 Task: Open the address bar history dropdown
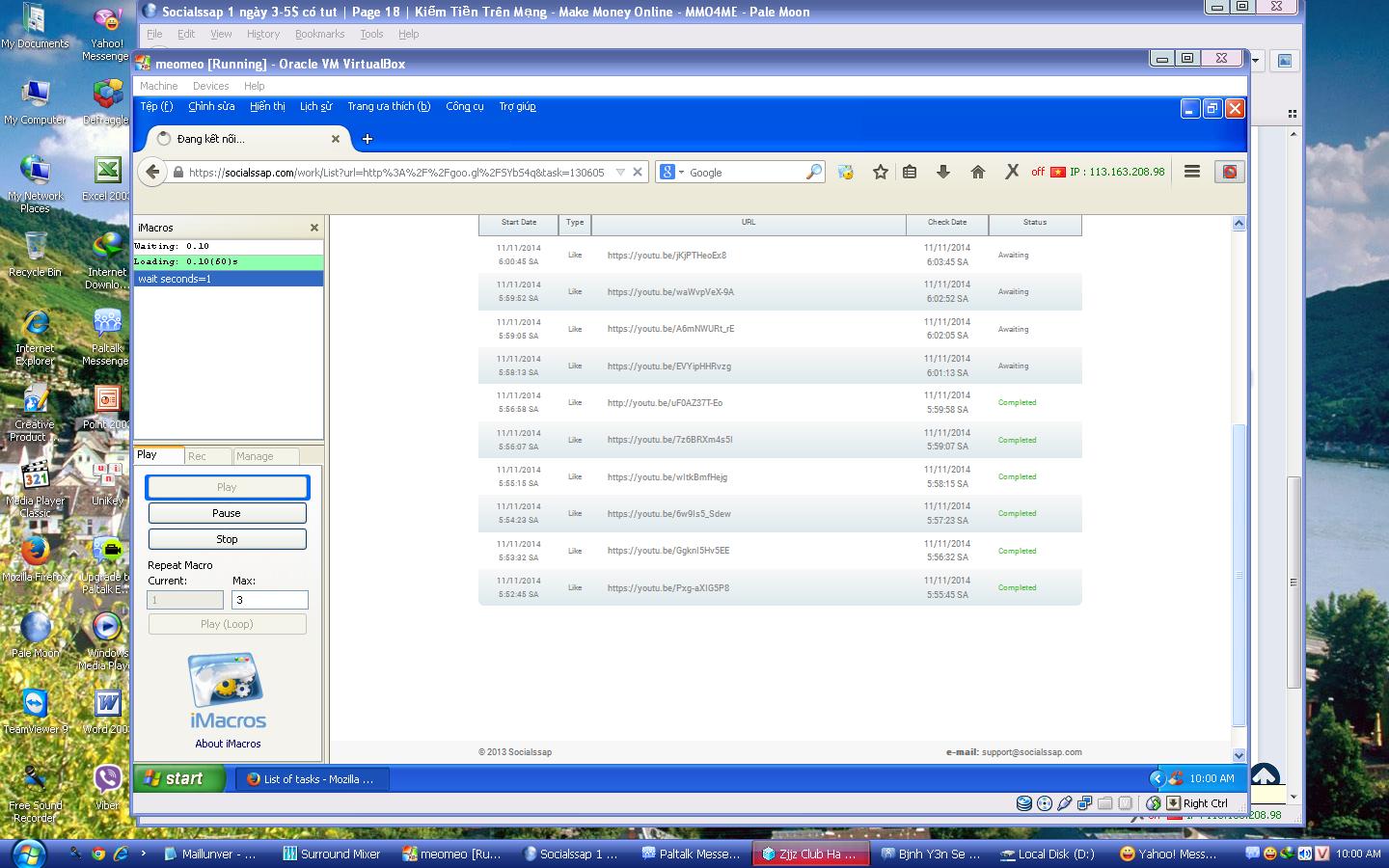620,173
